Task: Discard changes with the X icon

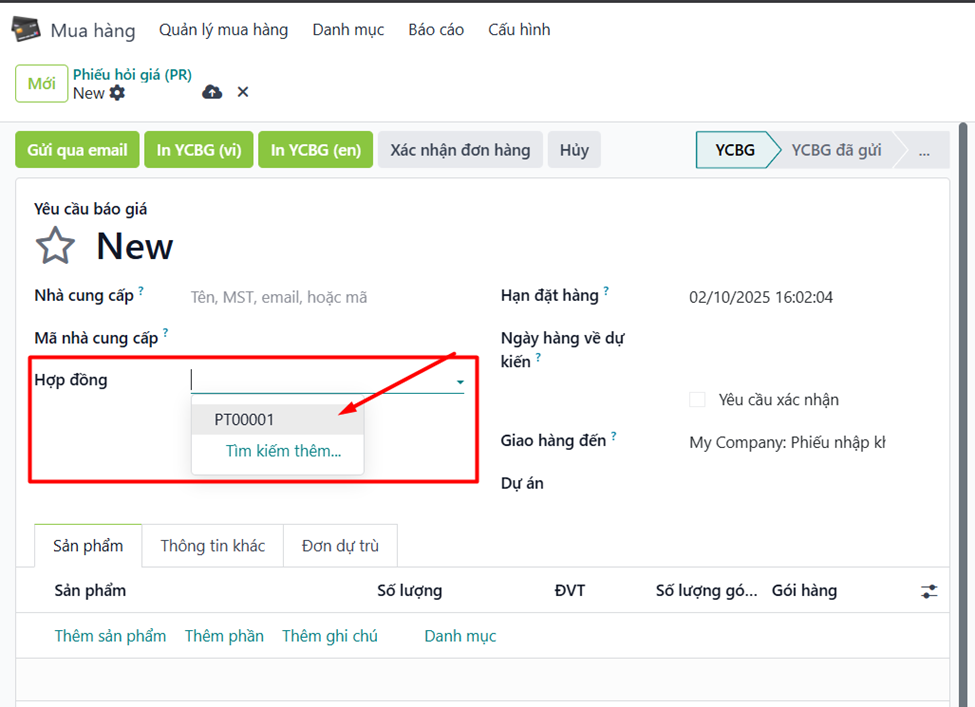Action: coord(243,92)
